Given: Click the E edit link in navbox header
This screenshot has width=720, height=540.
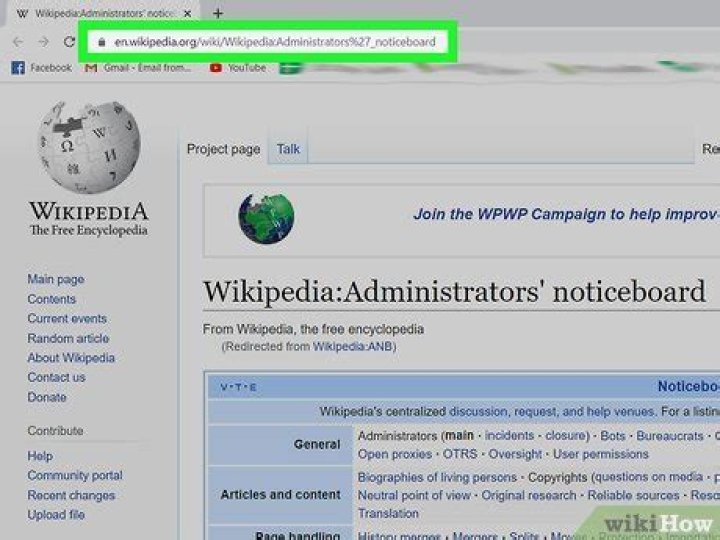Looking at the screenshot, I should click(253, 387).
